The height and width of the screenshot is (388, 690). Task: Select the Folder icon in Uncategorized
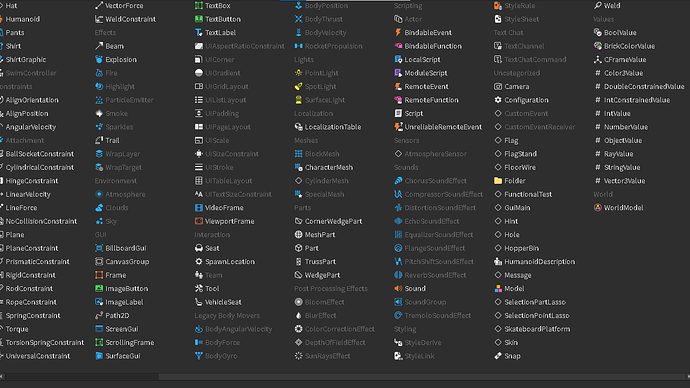pos(498,181)
